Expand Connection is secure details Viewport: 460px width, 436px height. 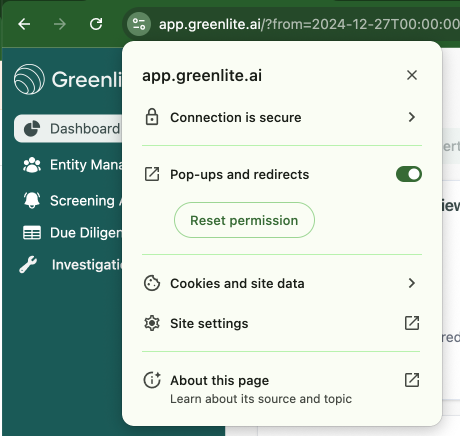(x=282, y=117)
